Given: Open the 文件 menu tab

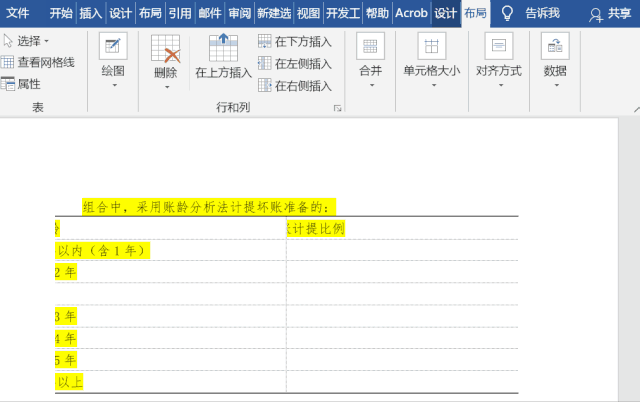Looking at the screenshot, I should tap(18, 13).
